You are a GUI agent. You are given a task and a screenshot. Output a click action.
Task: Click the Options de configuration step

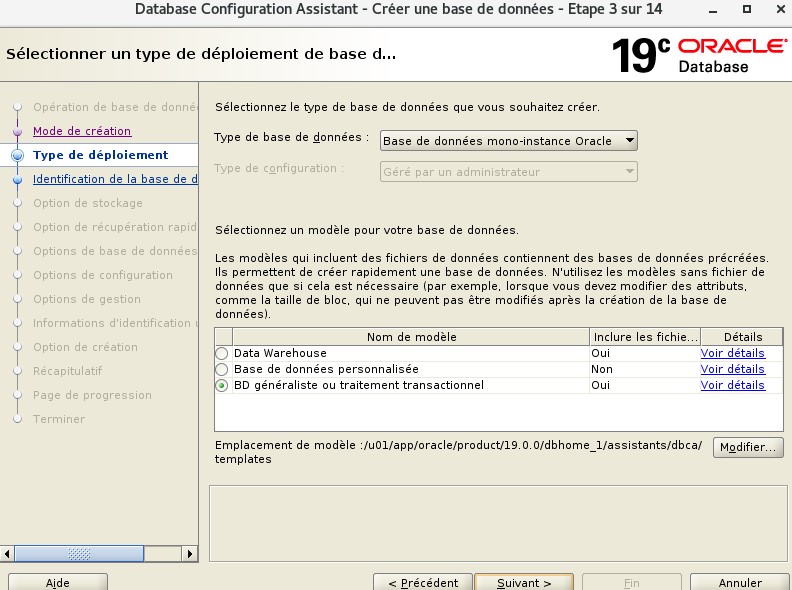pyautogui.click(x=103, y=275)
